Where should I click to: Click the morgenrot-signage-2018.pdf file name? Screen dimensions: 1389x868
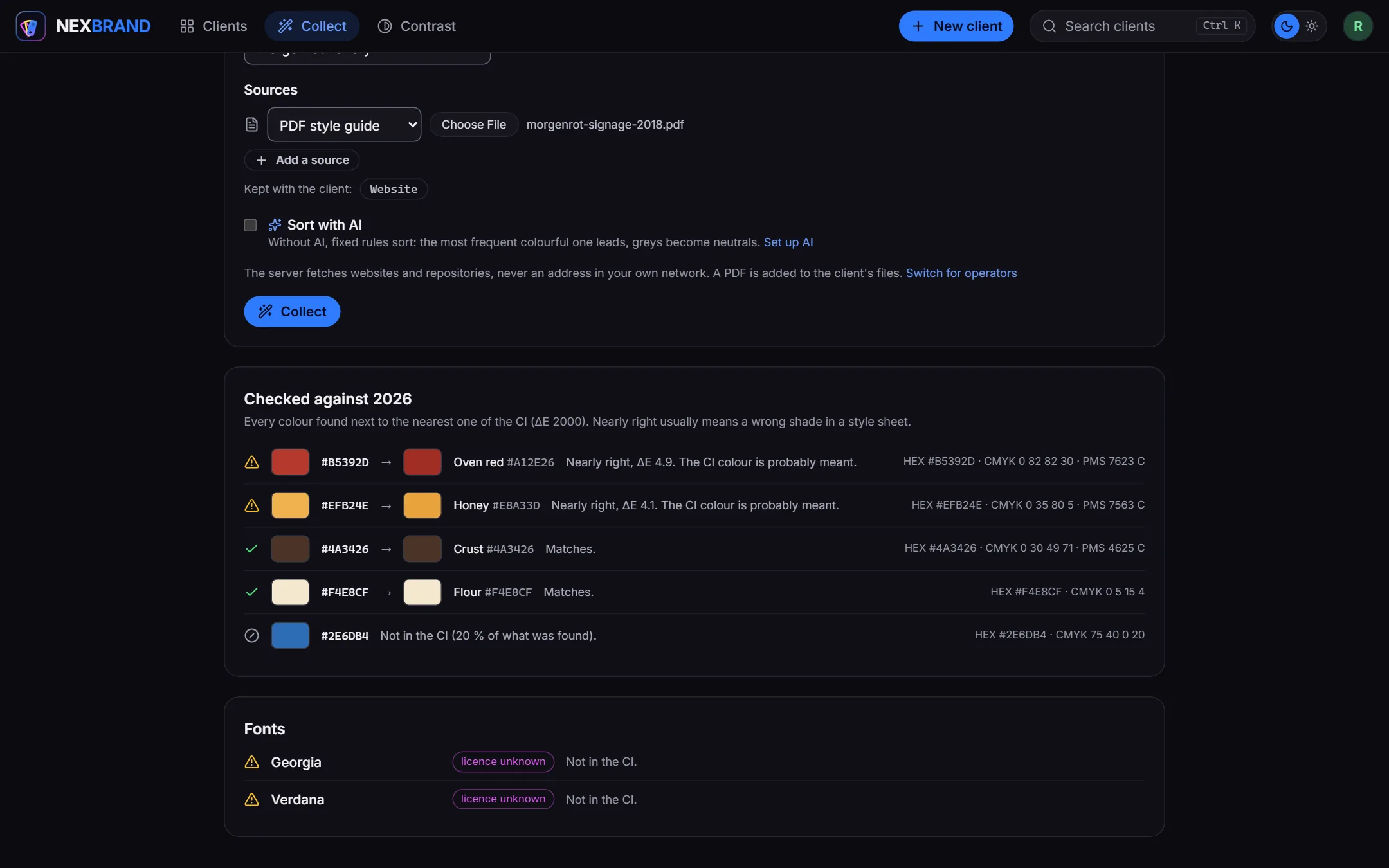click(605, 124)
